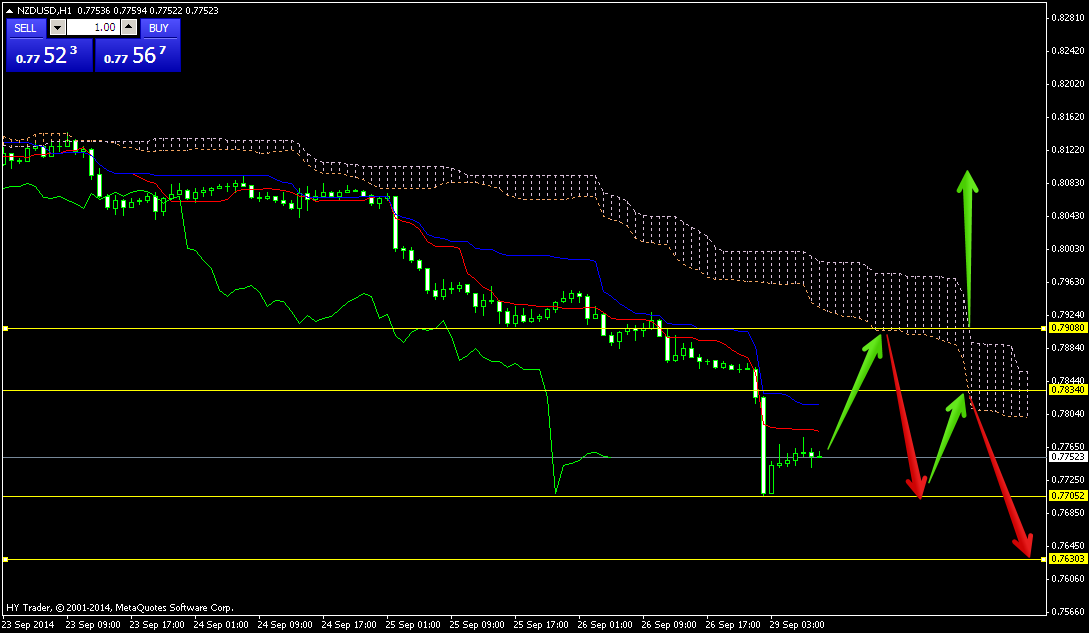The height and width of the screenshot is (633, 1089).
Task: Click the 0.80030 price scale value
Action: (x=1068, y=248)
